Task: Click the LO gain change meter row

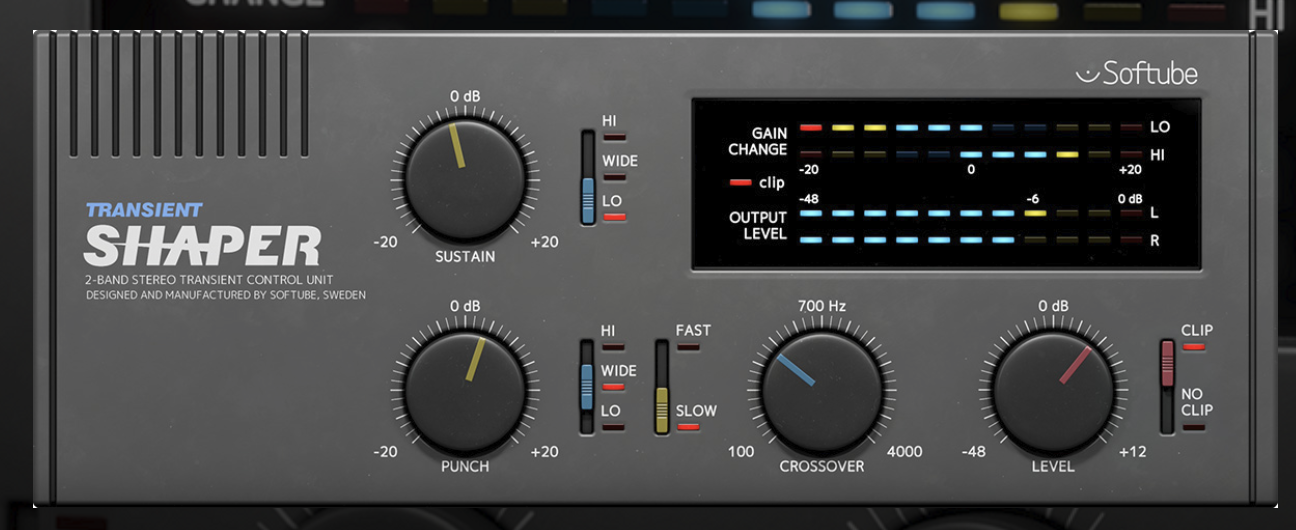Action: tap(972, 128)
